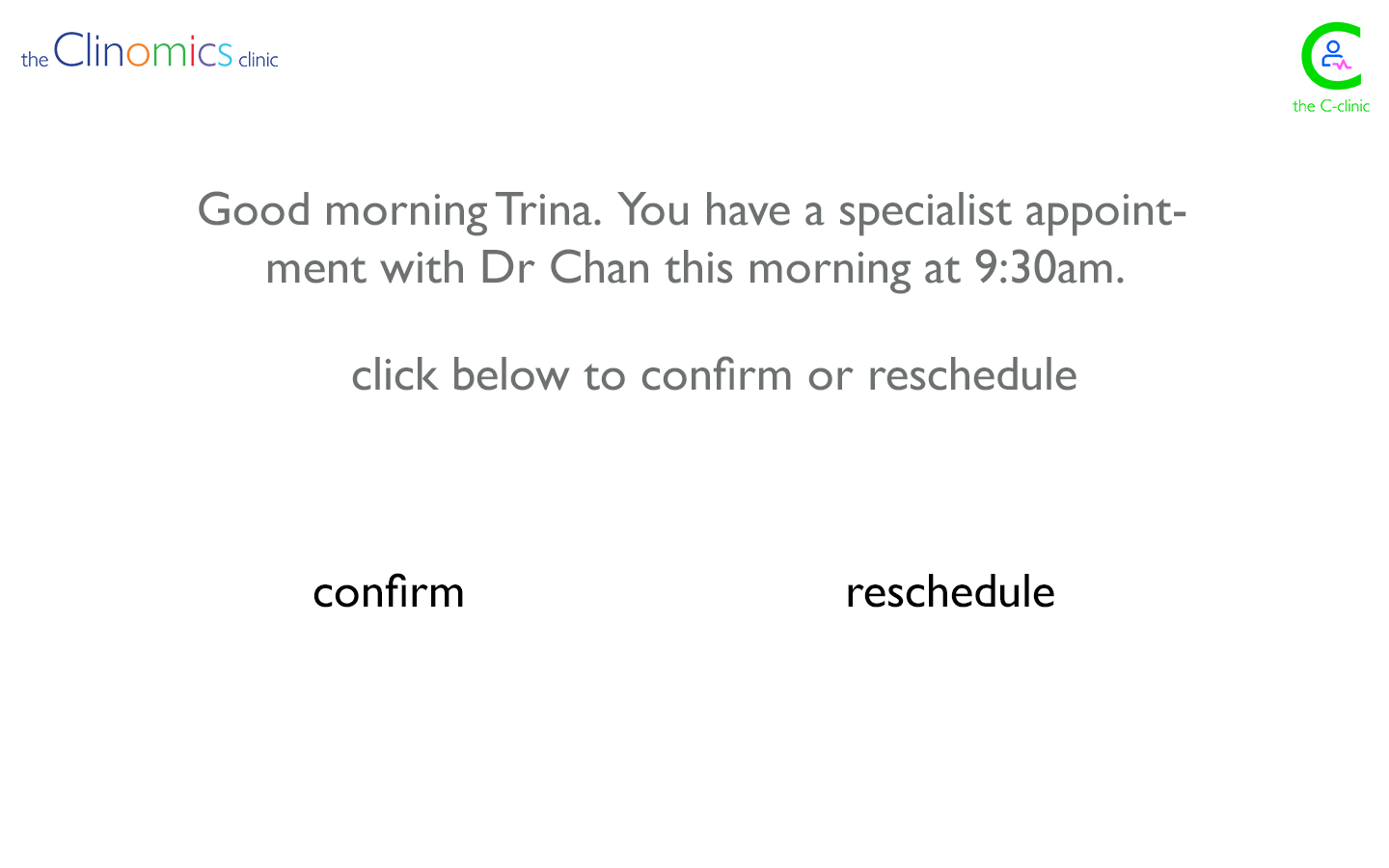Click the confirm button
The height and width of the screenshot is (868, 1389).
tap(389, 592)
